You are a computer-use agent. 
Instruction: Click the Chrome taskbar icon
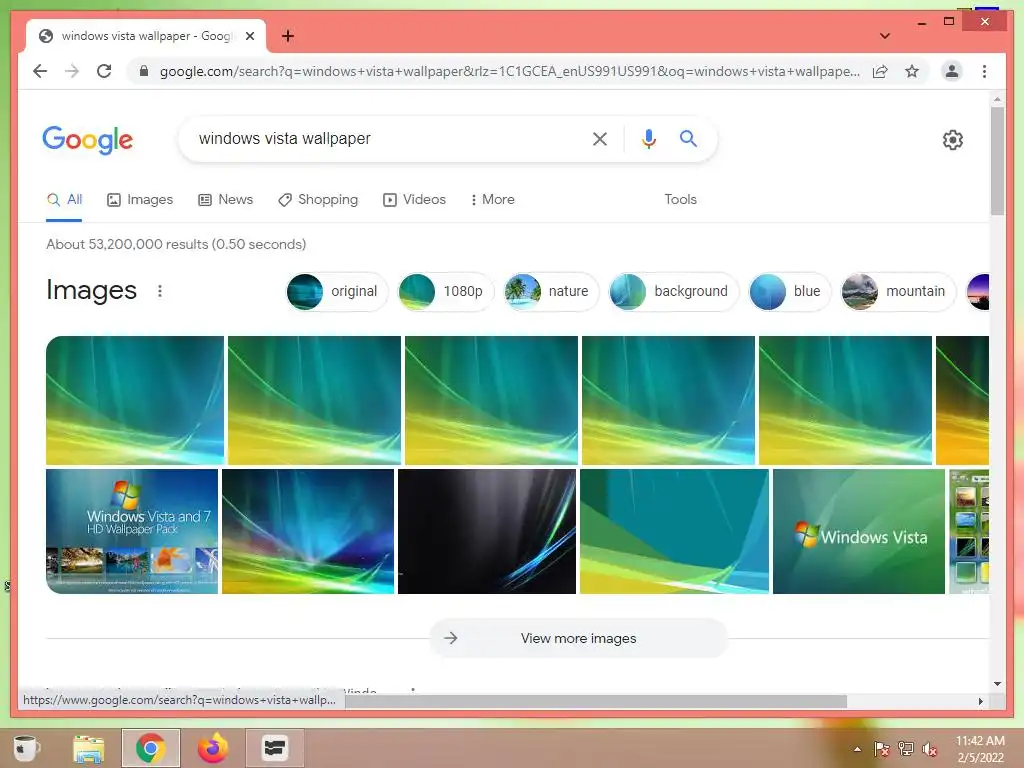(151, 748)
